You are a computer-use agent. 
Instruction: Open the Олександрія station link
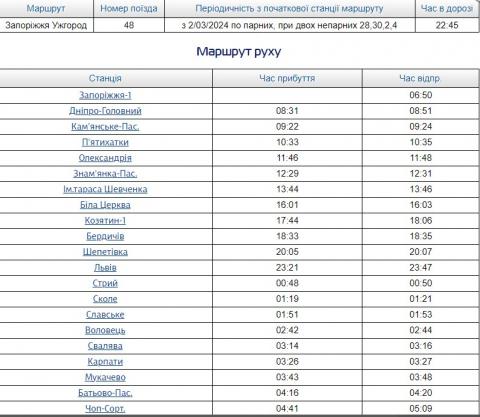click(x=105, y=158)
